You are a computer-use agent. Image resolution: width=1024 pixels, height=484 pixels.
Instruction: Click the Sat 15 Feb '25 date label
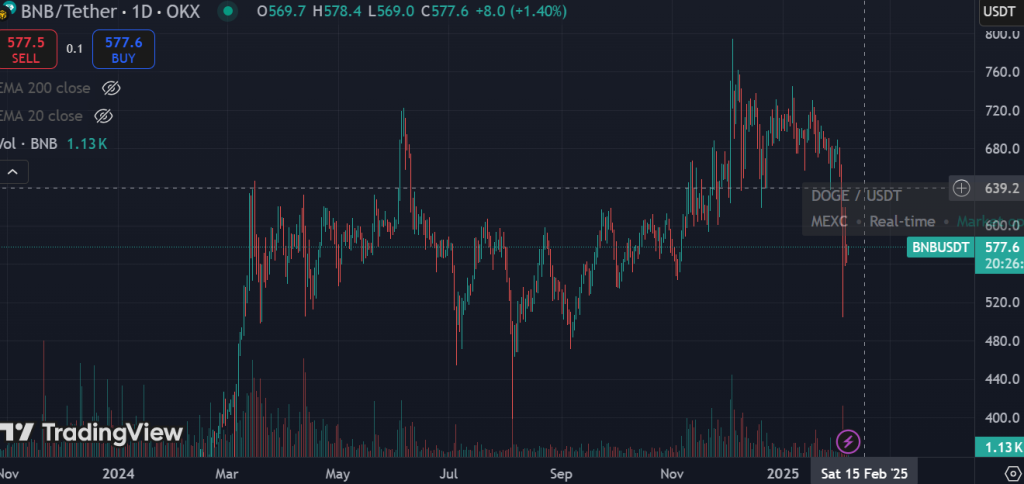(862, 470)
